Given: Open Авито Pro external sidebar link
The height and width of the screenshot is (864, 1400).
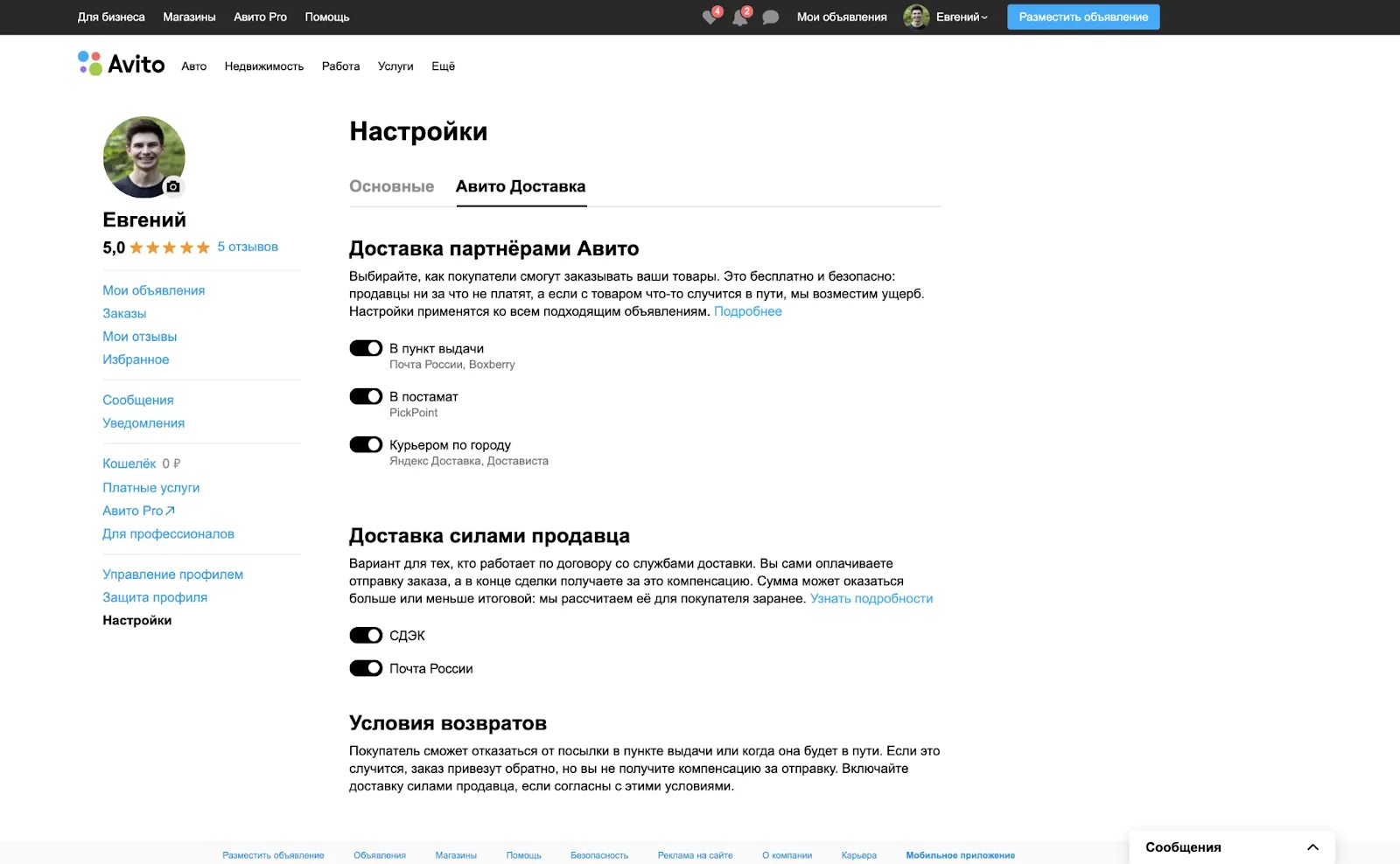Looking at the screenshot, I should pyautogui.click(x=138, y=511).
